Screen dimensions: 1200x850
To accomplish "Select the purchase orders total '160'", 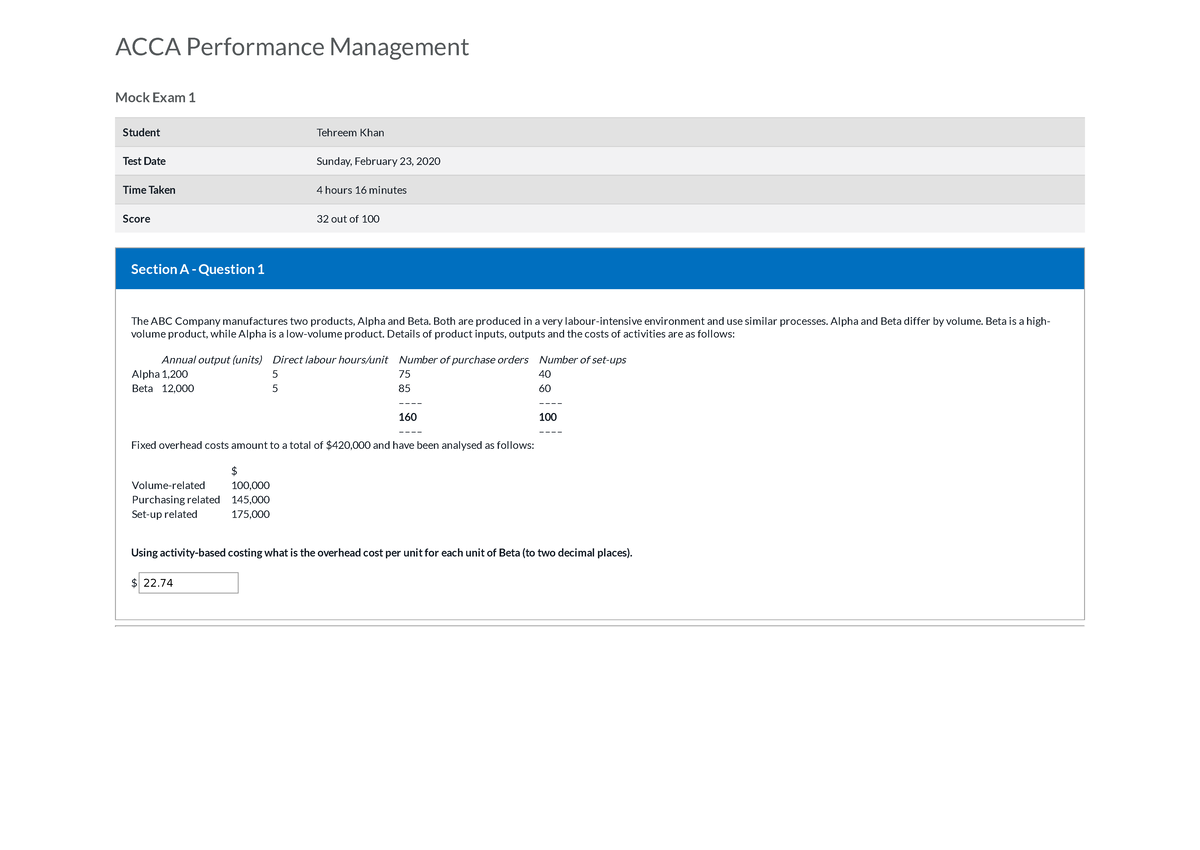I will pos(408,417).
